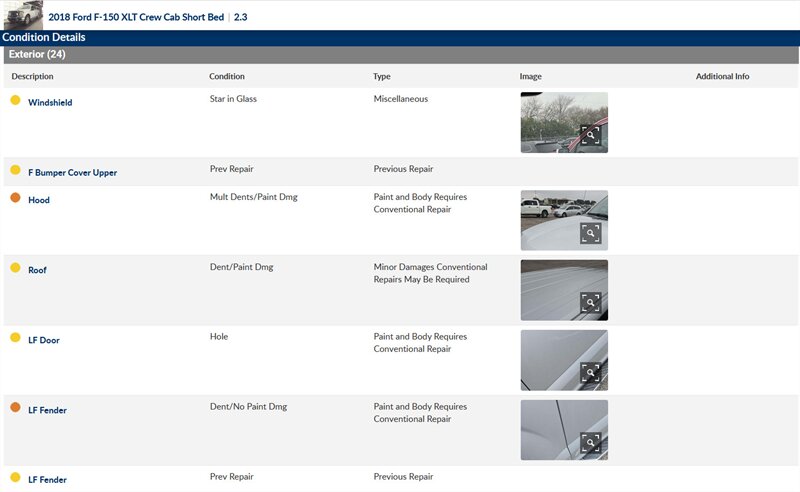This screenshot has height=492, width=800.
Task: Collapse the Condition Details header
Action: point(43,37)
